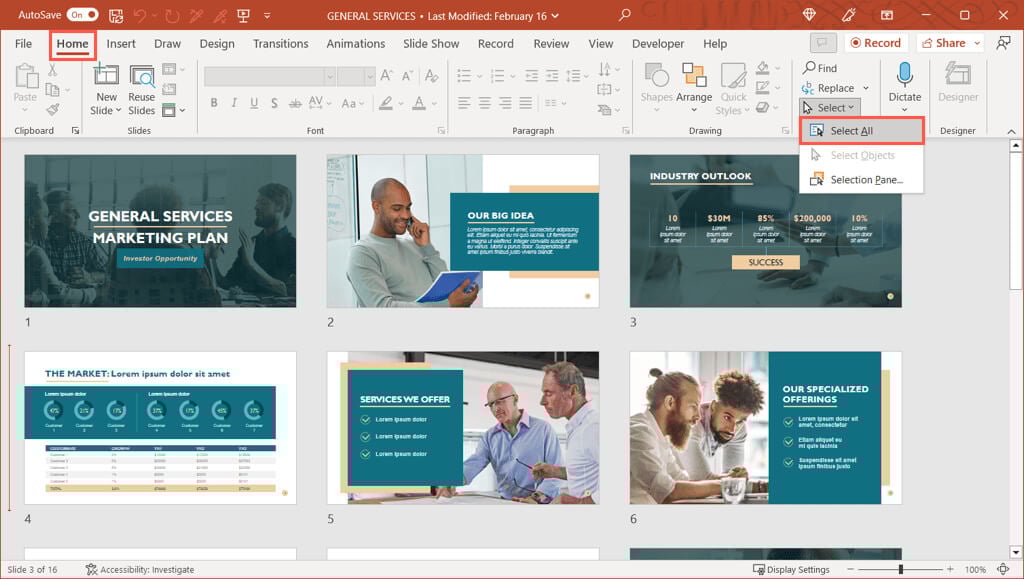This screenshot has height=579, width=1024.
Task: Switch to the Transitions tab
Action: [280, 44]
